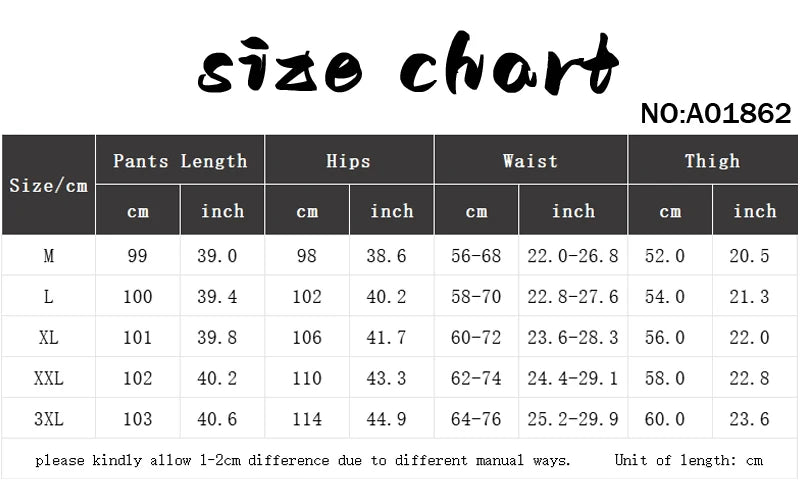Image resolution: width=800 pixels, height=487 pixels.
Task: Select the L size row label
Action: coord(48,297)
